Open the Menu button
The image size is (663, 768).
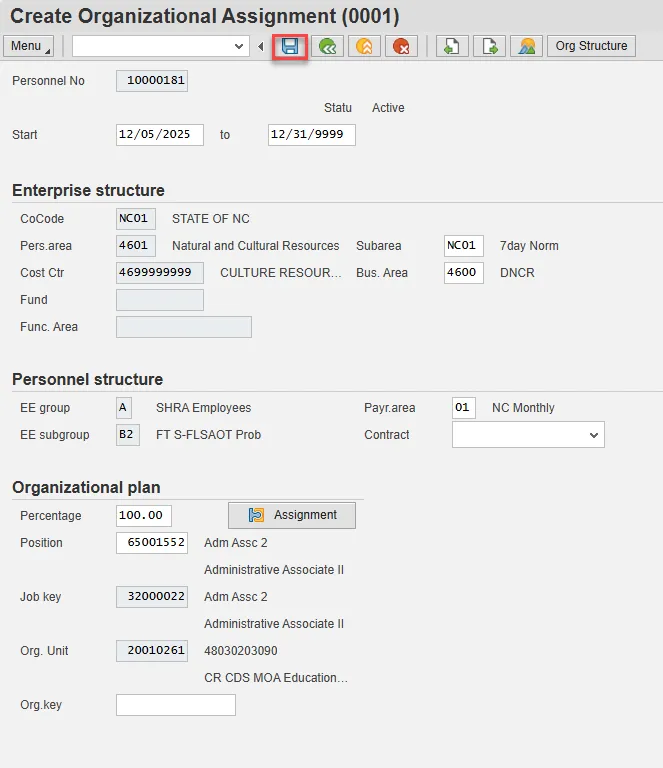(29, 46)
